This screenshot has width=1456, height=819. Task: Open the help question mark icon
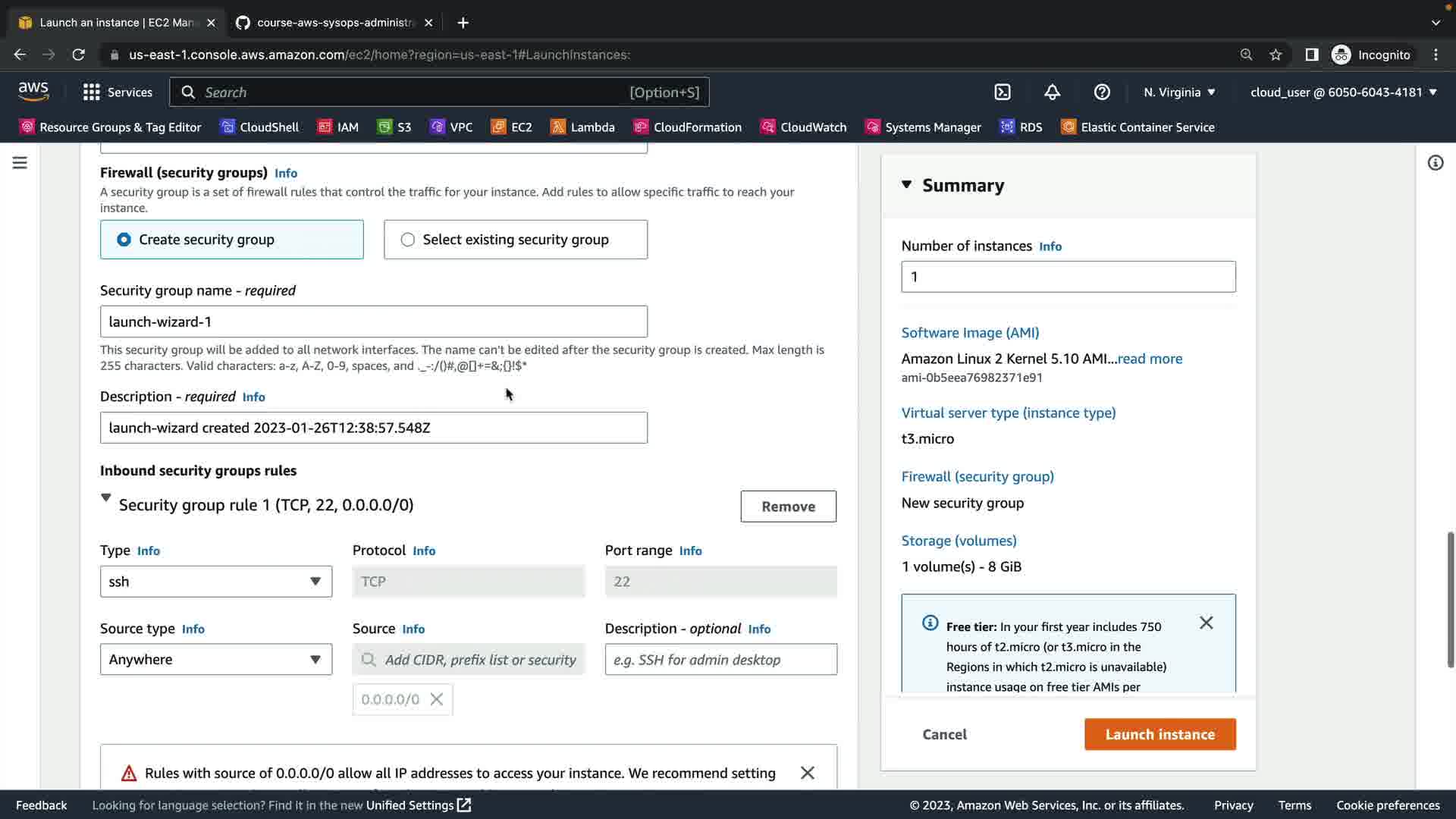(1102, 92)
